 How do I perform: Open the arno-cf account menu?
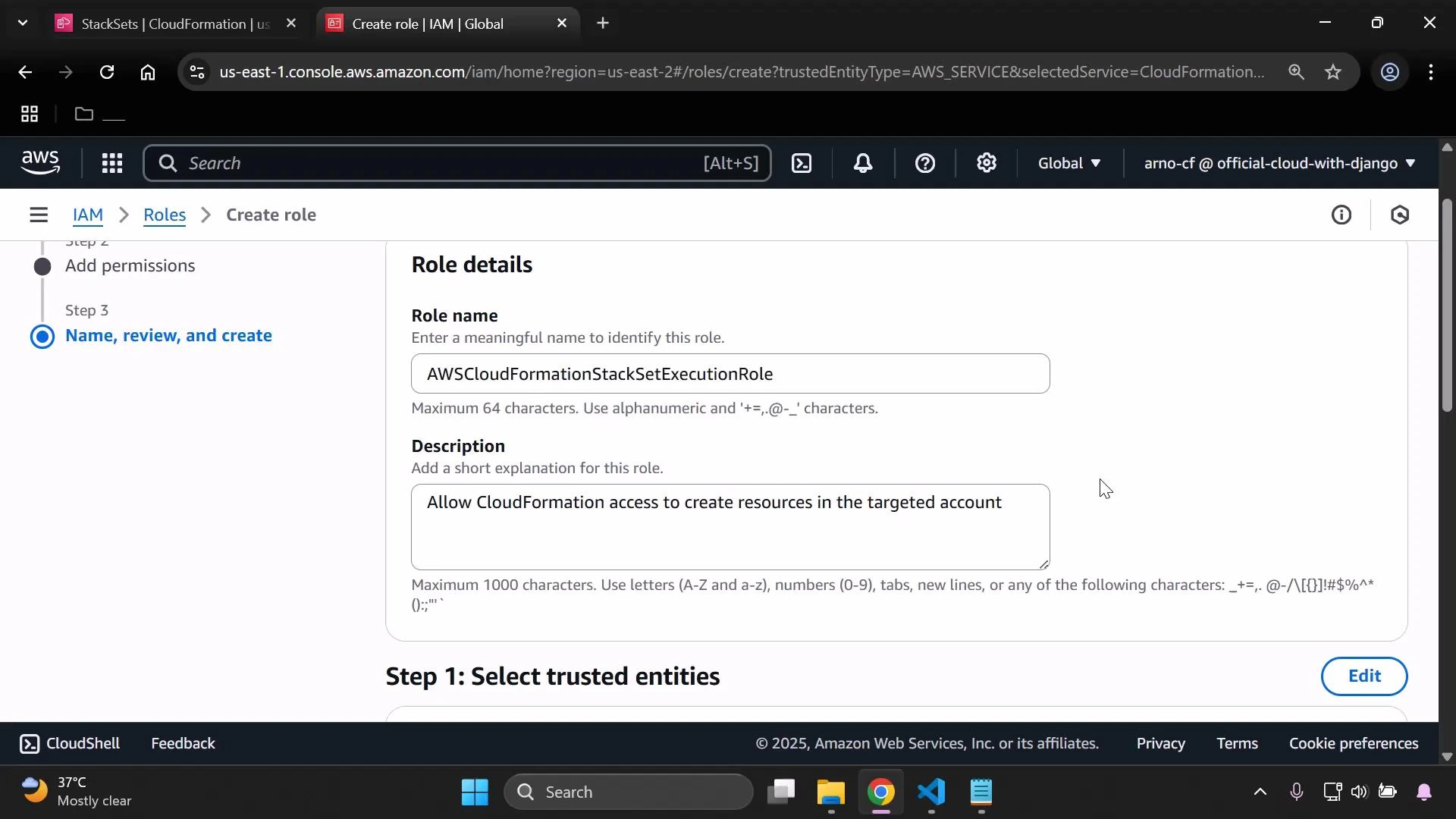1277,163
